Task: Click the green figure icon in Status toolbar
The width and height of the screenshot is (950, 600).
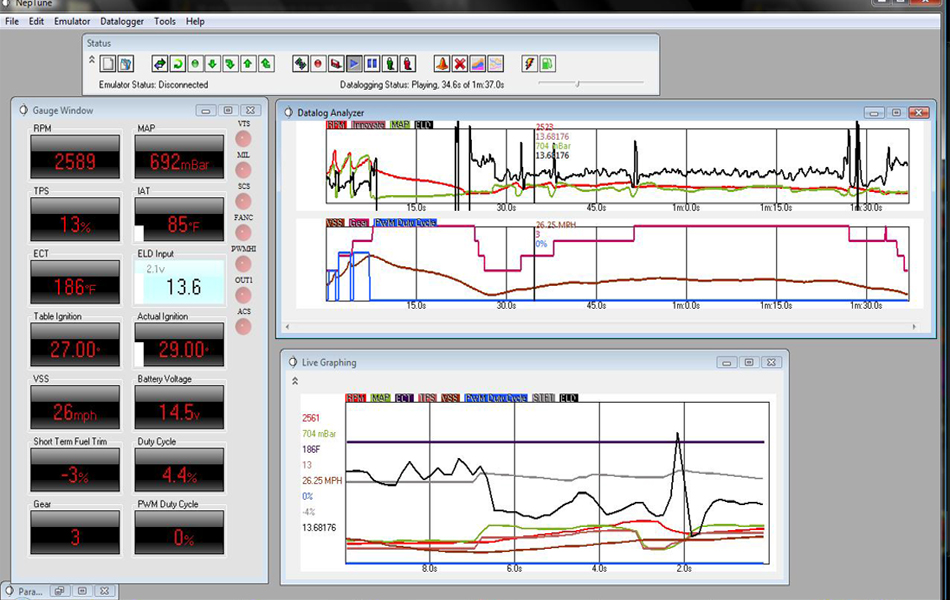Action: coord(390,64)
